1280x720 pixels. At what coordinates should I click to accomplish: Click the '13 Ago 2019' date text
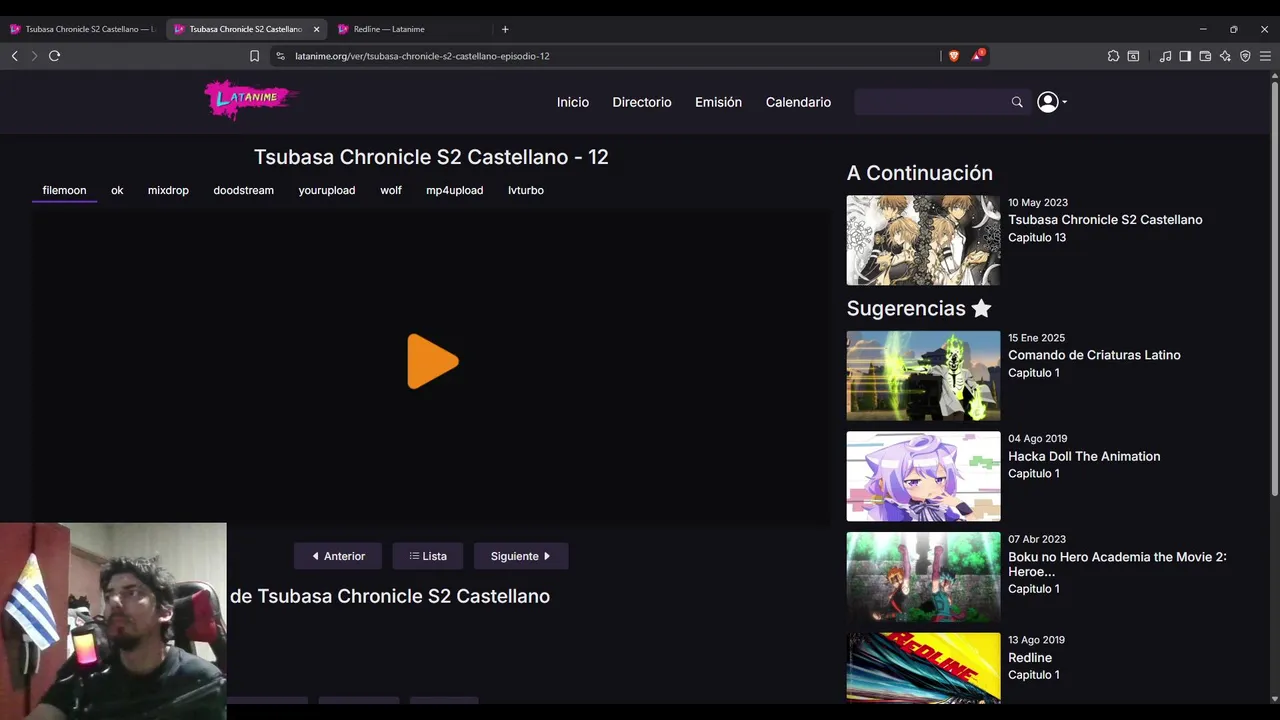coord(1036,640)
